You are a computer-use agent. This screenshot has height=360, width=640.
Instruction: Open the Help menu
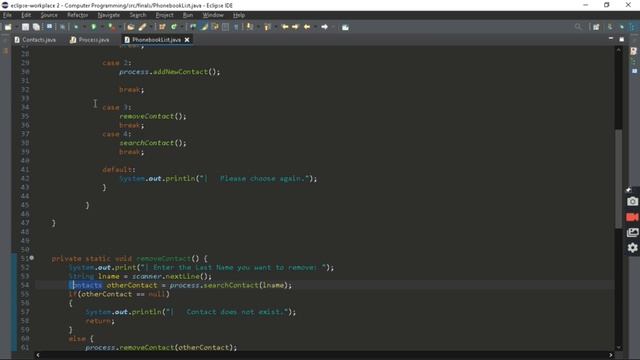coord(239,15)
